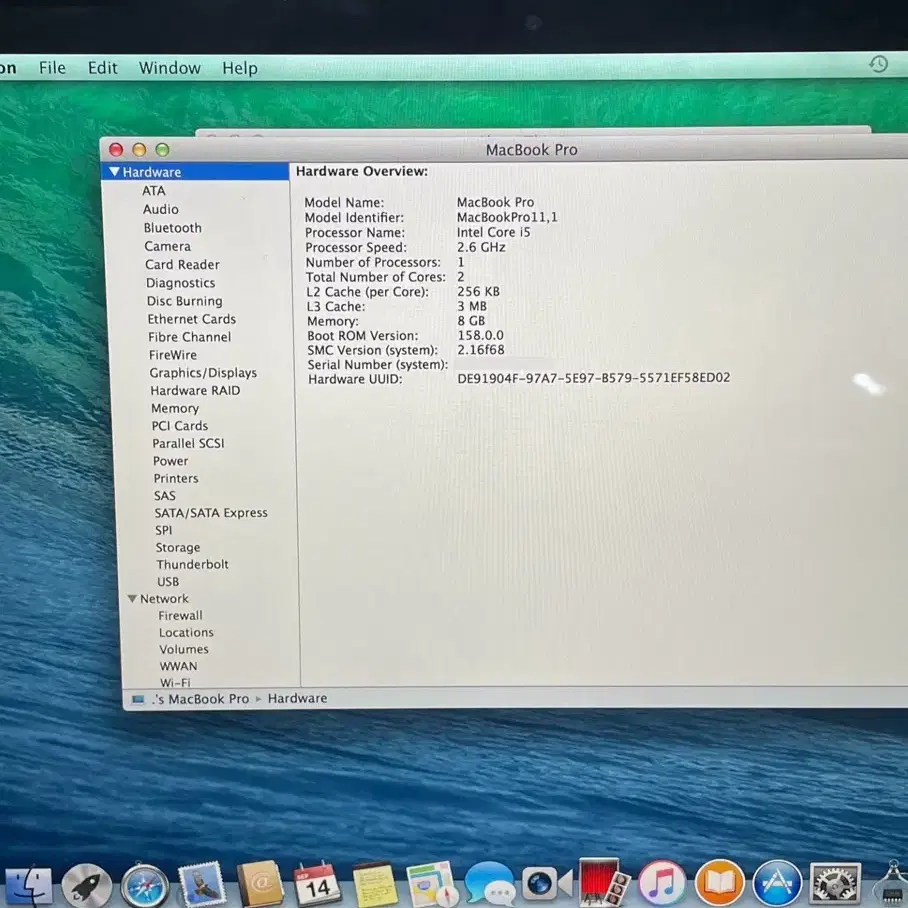Launch Launchpad rocket icon in Dock
This screenshot has height=908, width=908.
click(87, 886)
